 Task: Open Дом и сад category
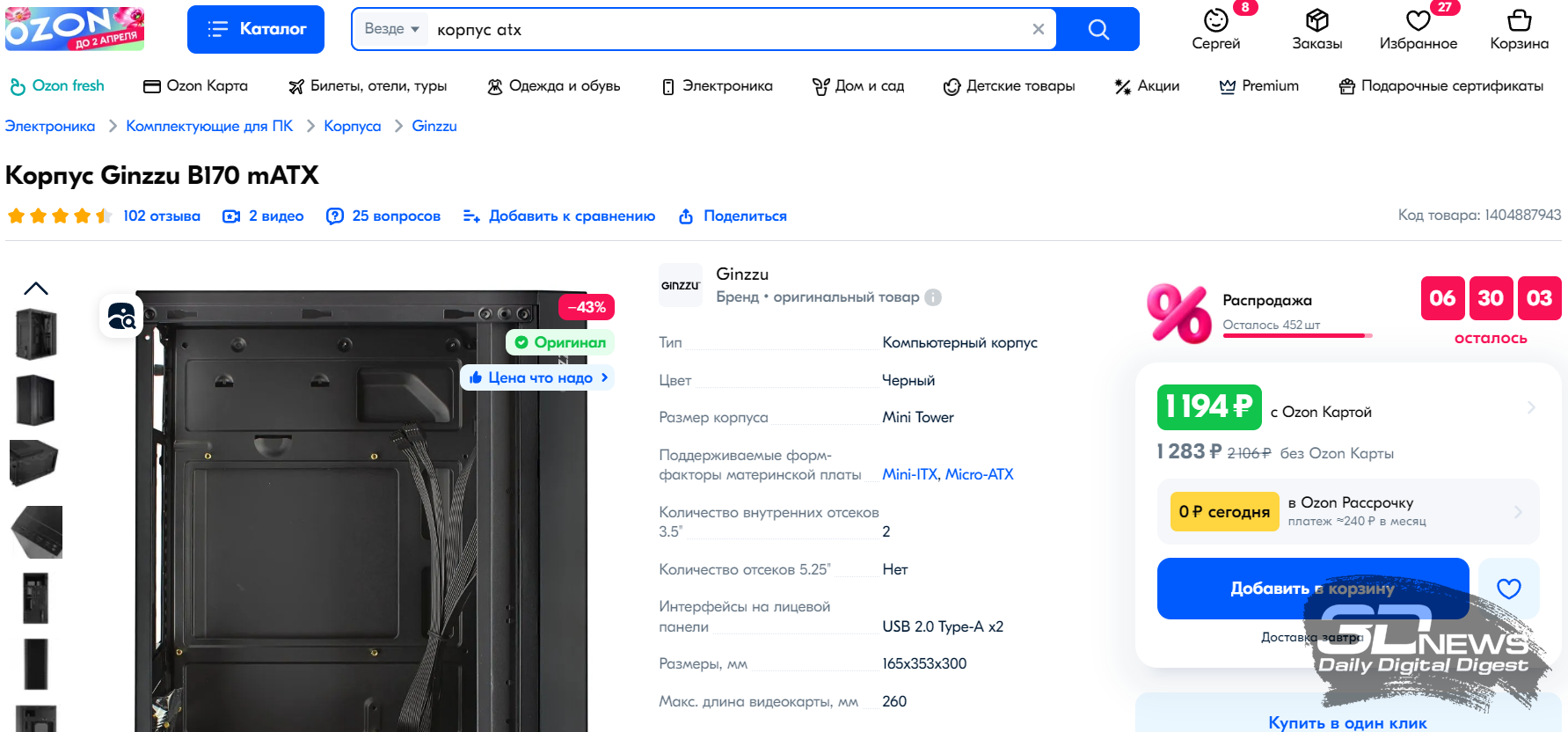tap(858, 86)
